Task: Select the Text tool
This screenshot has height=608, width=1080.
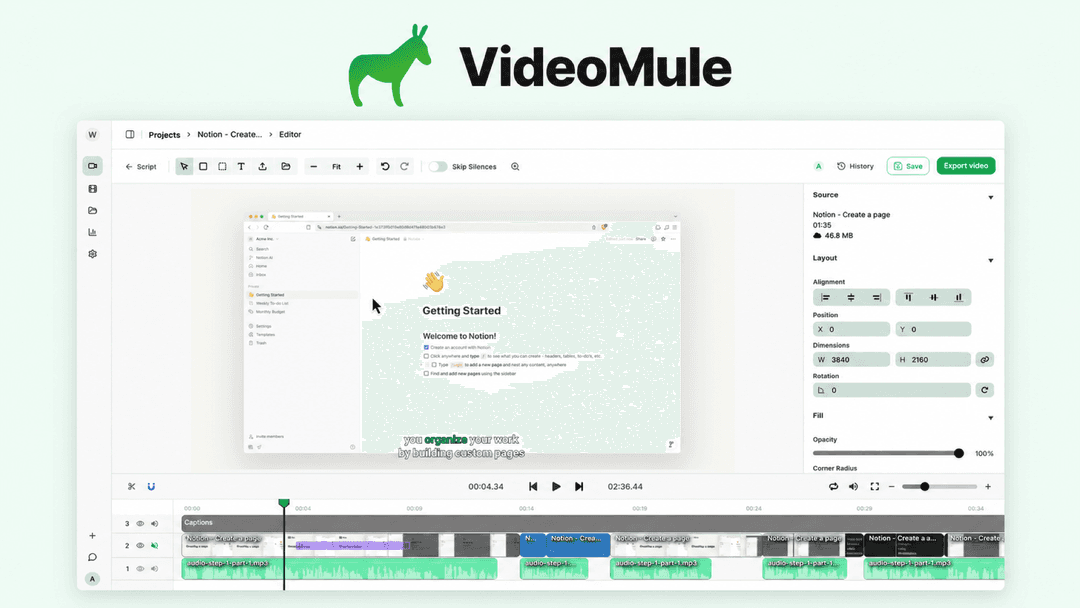Action: 241,167
